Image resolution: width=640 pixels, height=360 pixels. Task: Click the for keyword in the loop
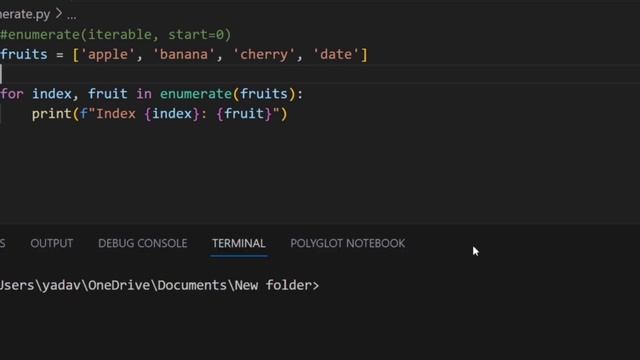point(12,94)
